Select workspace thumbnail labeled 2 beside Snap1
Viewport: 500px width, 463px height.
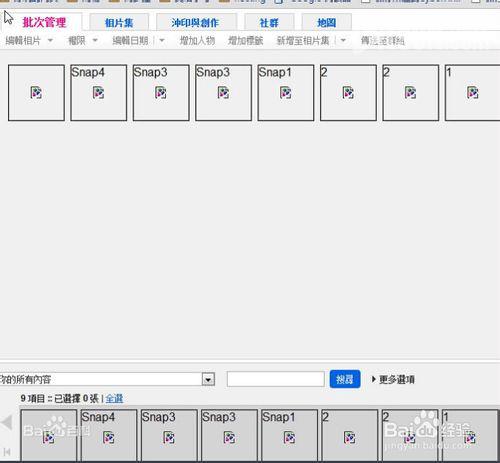click(x=348, y=93)
